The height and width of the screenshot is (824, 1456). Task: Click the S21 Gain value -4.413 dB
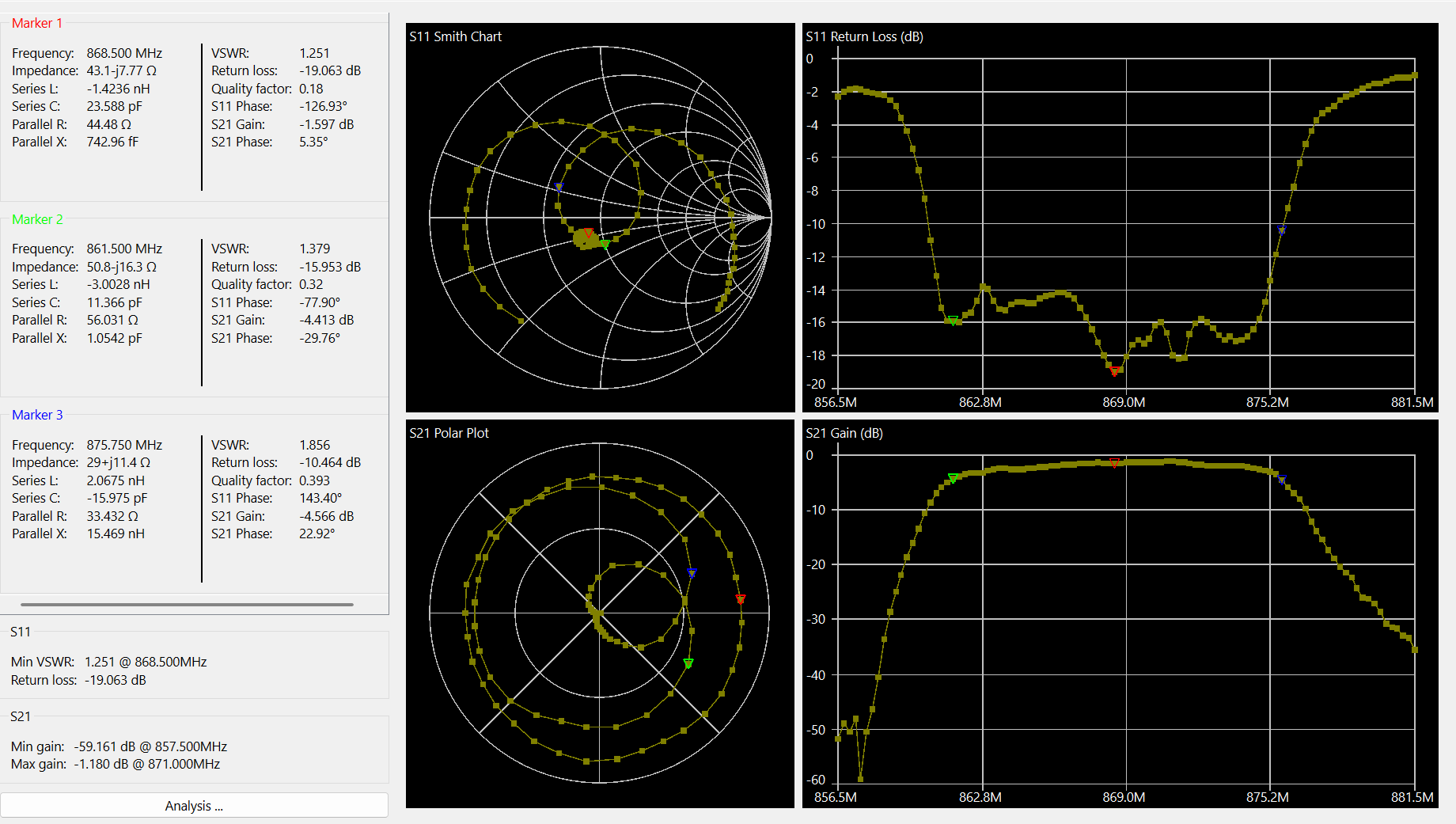point(327,320)
